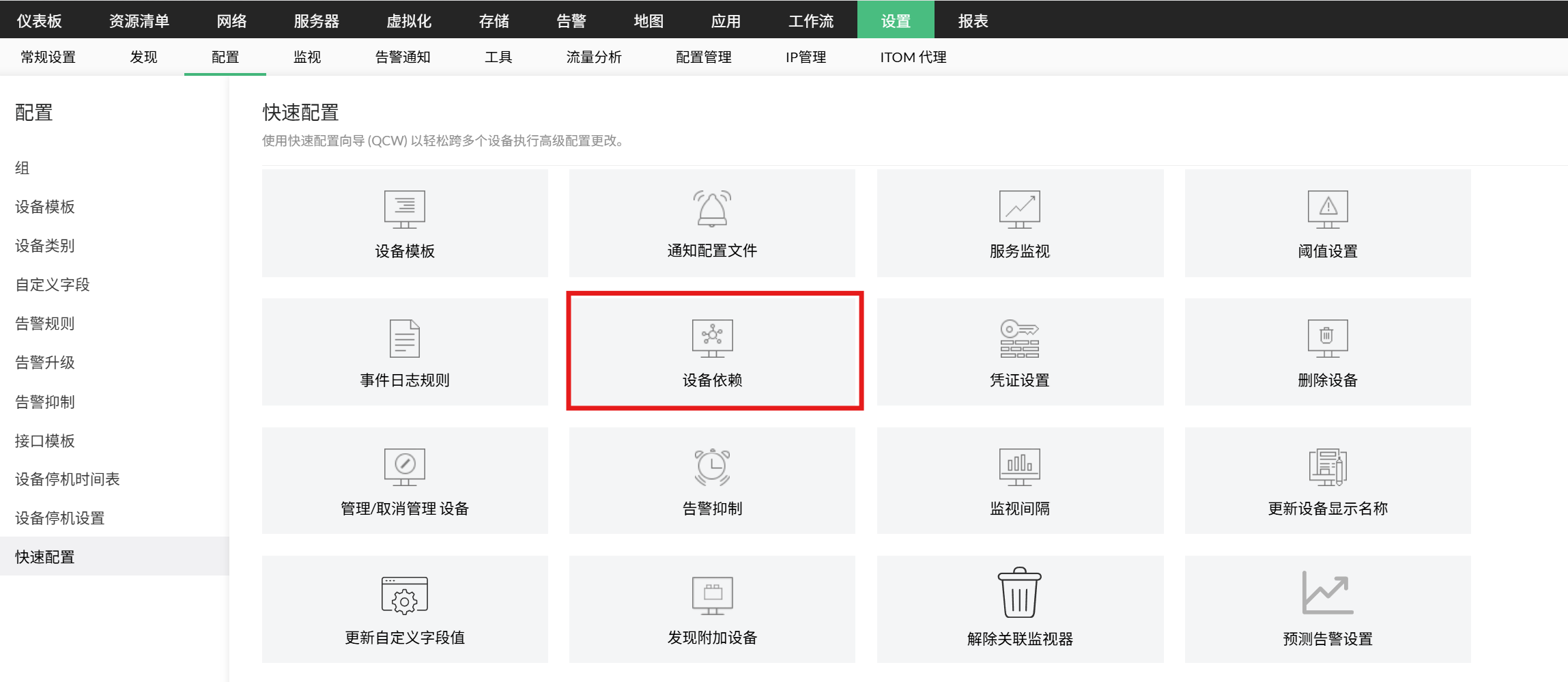Click the 监视间隔 bar chart icon
The height and width of the screenshot is (682, 1568).
(x=1020, y=467)
